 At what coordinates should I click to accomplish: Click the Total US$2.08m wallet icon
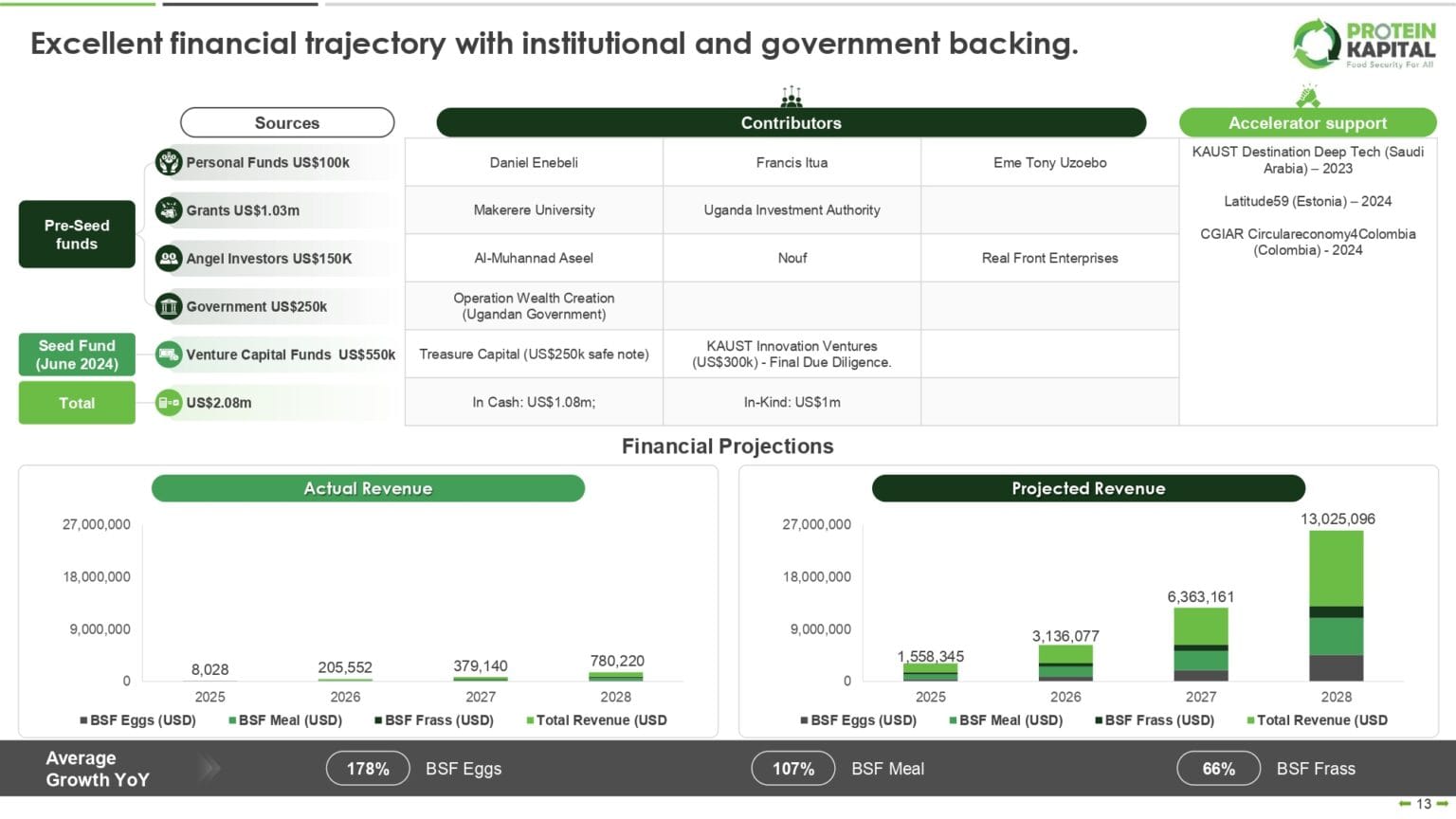pos(169,403)
